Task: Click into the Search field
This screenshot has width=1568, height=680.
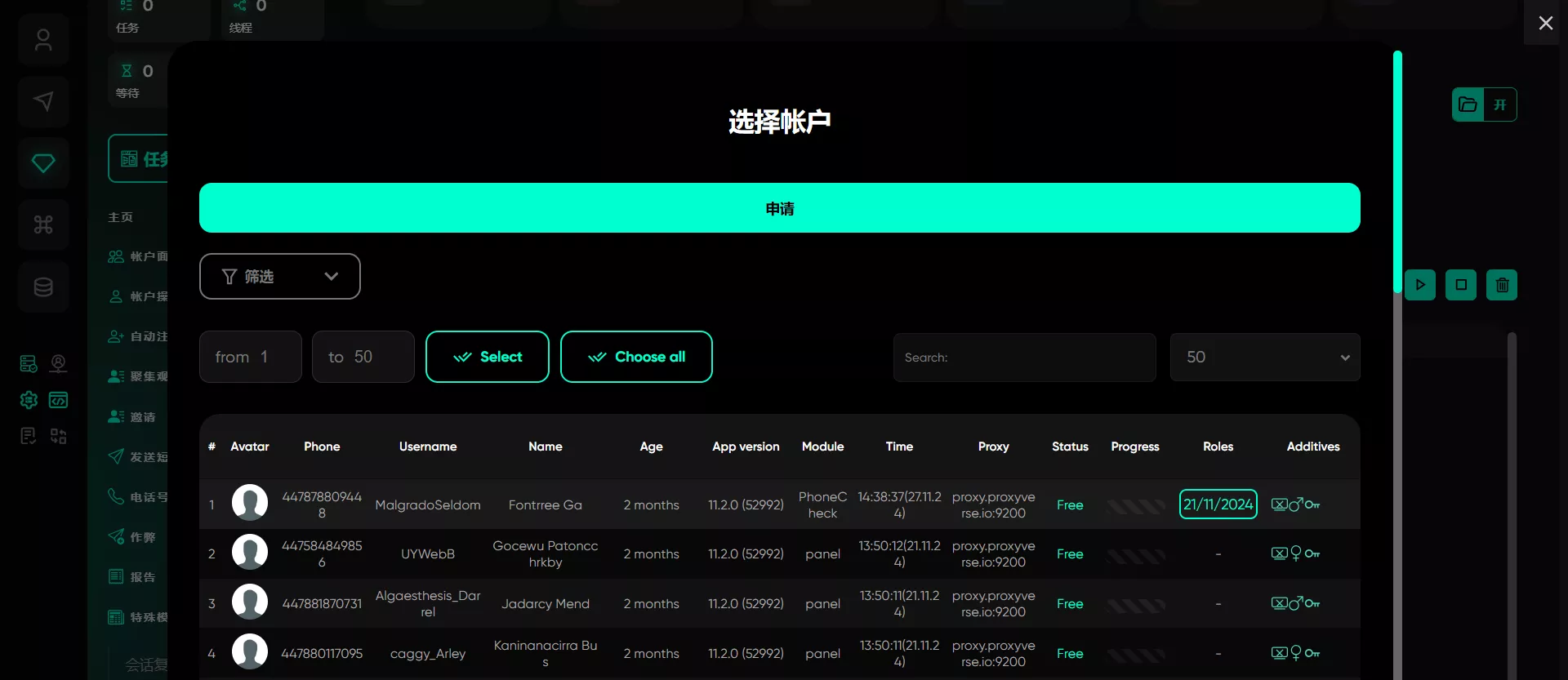Action: click(x=1025, y=357)
